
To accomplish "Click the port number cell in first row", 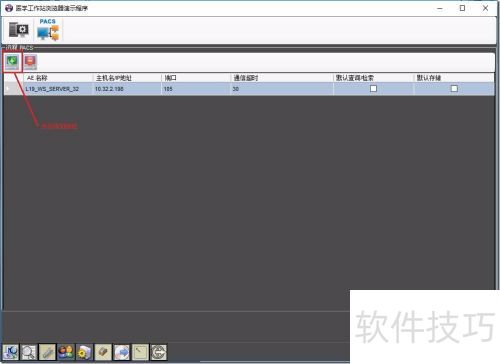I will click(196, 89).
